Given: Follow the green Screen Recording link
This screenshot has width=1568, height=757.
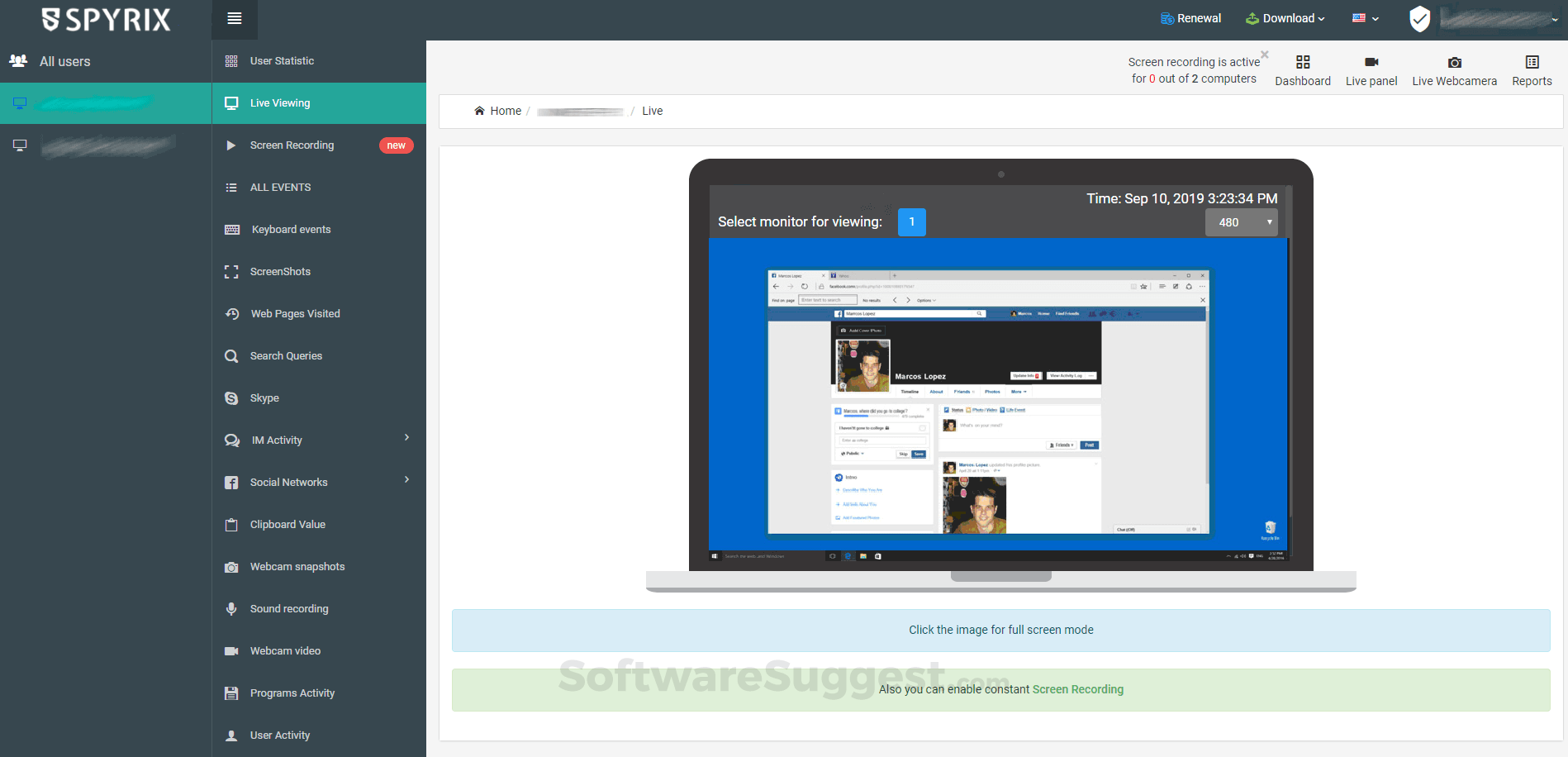Looking at the screenshot, I should [x=1077, y=689].
